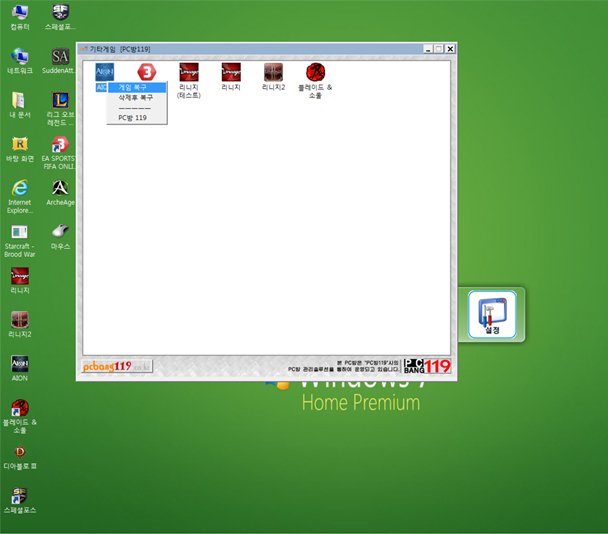Select 블레이드 & 소울 icon on the desktop
608x534 pixels.
(20, 417)
